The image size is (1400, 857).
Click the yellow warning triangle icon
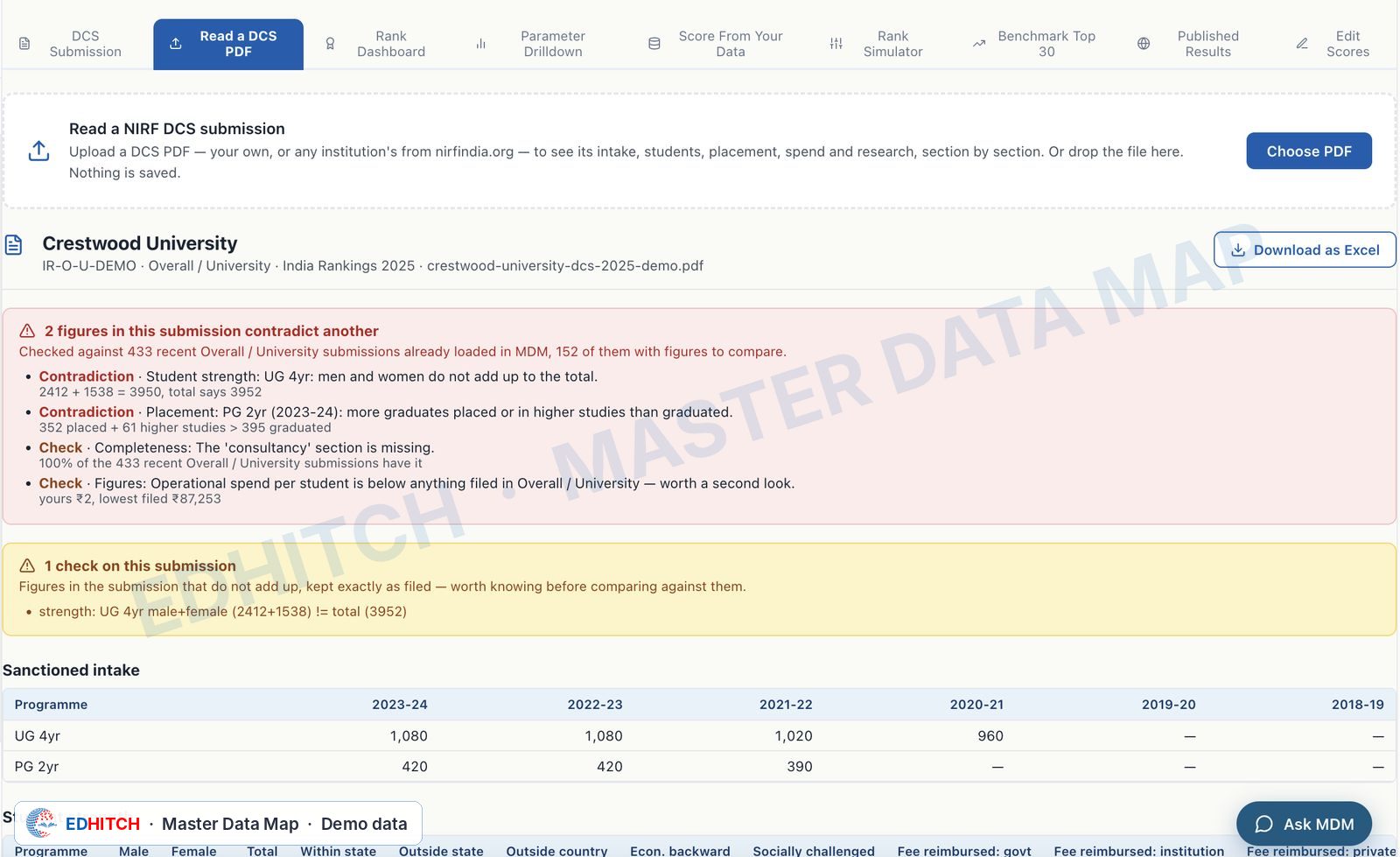click(27, 565)
